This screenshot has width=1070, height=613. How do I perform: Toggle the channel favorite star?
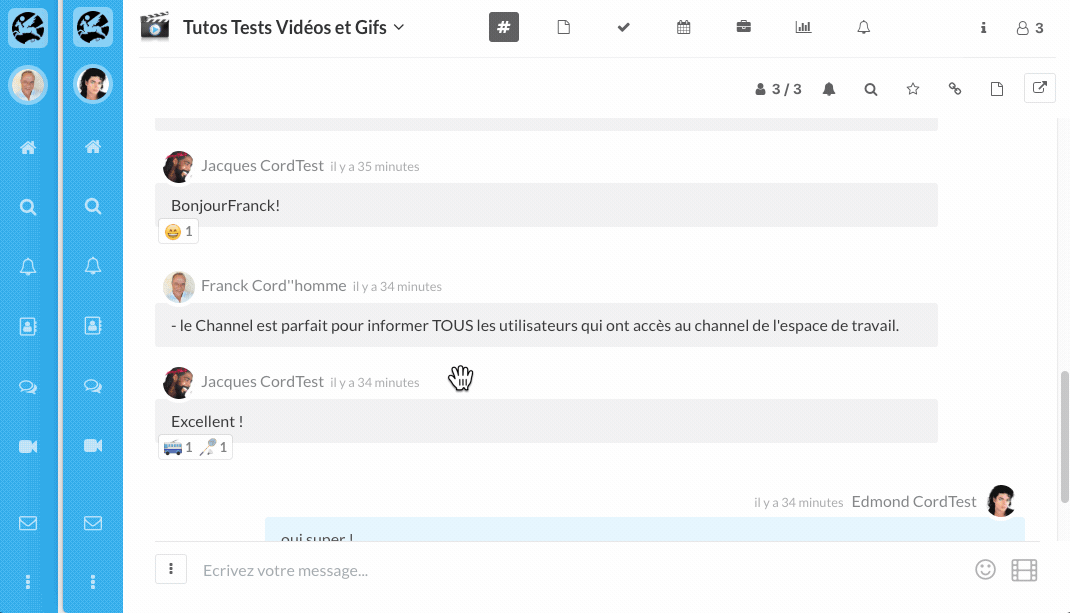pos(913,89)
